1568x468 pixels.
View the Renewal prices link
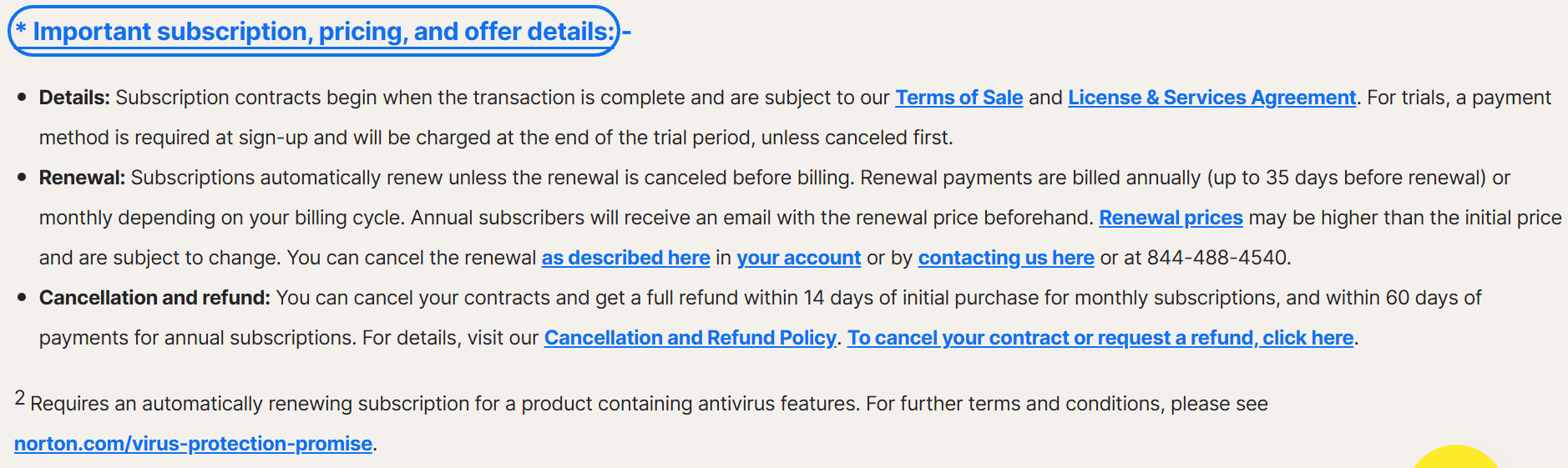(x=1171, y=218)
